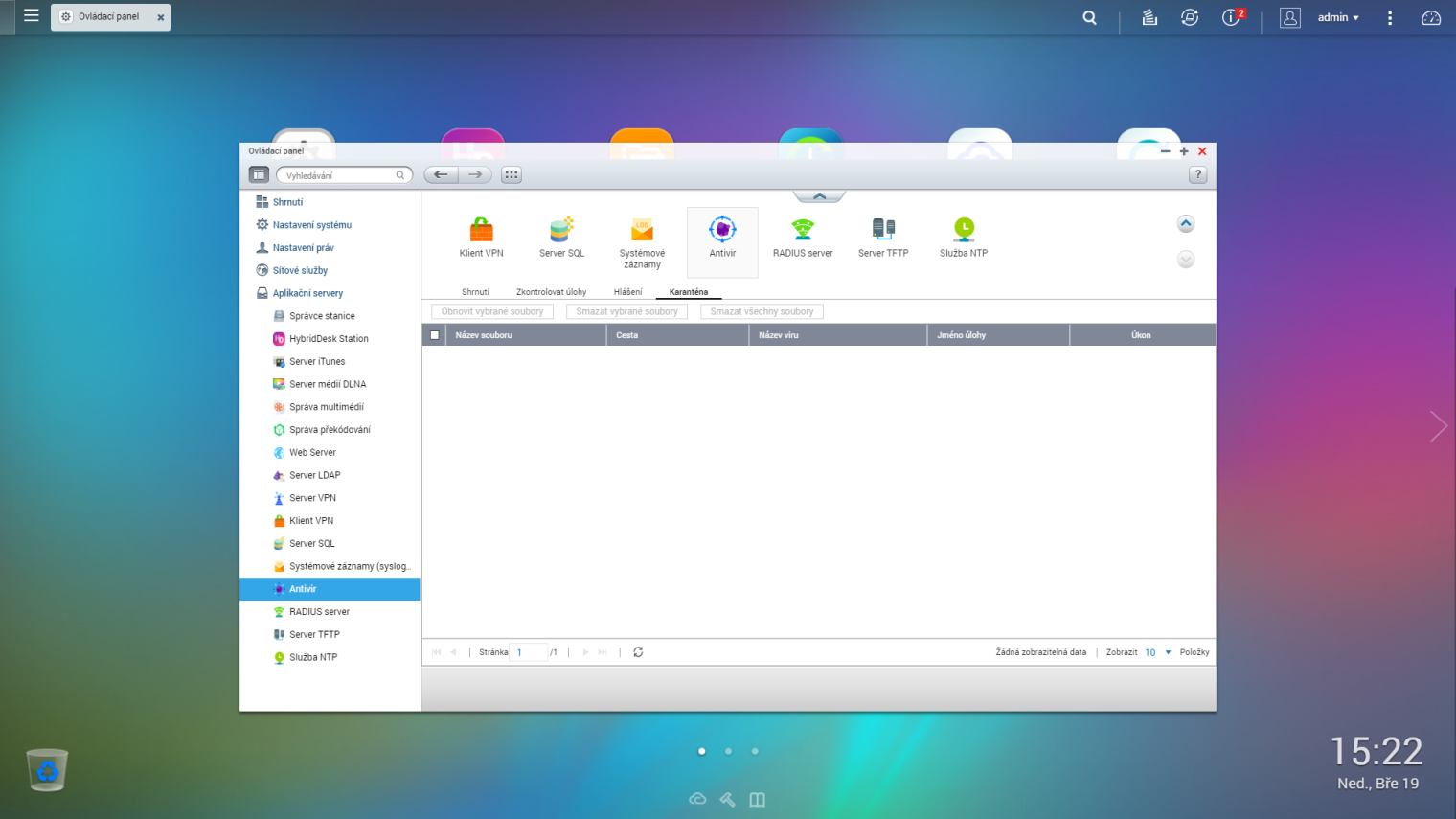Toggle the select-all checkbox in table header
1456x819 pixels.
[435, 335]
